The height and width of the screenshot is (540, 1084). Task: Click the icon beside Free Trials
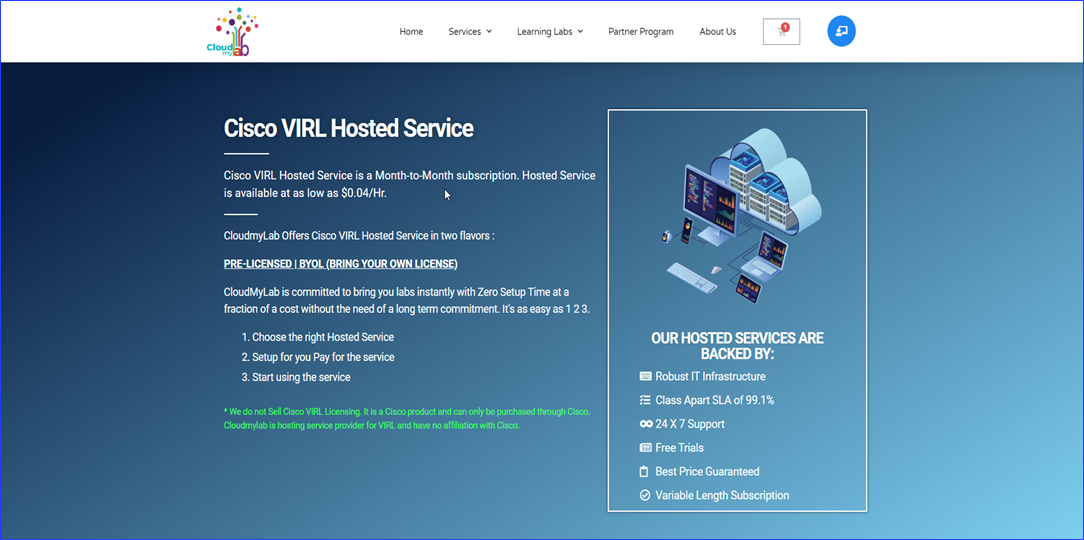(x=646, y=447)
